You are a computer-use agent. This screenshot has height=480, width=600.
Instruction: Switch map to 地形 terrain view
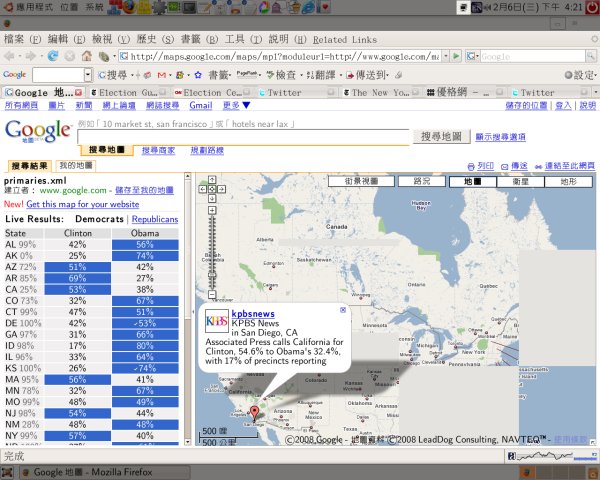pyautogui.click(x=568, y=181)
